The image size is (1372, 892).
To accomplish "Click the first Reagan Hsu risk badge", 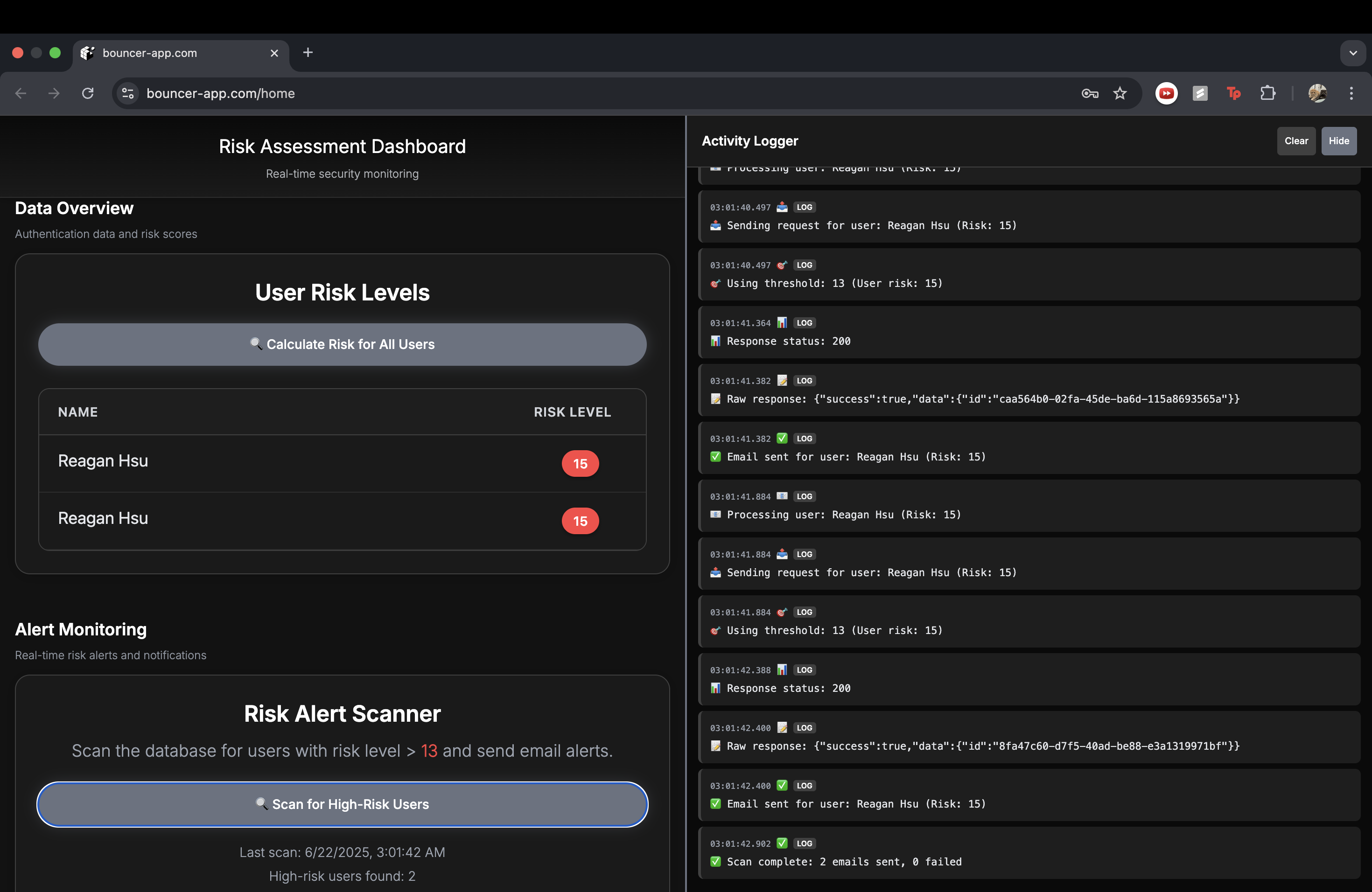I will [580, 464].
